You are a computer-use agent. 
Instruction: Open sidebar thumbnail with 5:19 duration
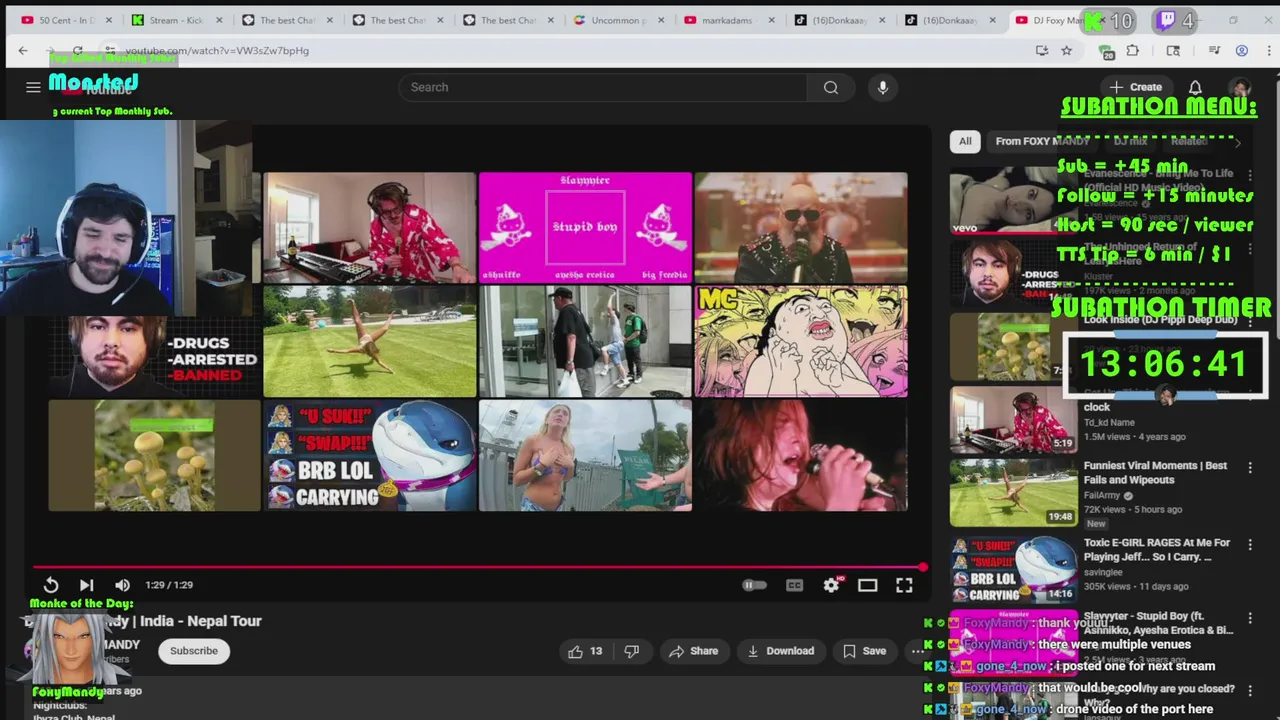(1013, 419)
